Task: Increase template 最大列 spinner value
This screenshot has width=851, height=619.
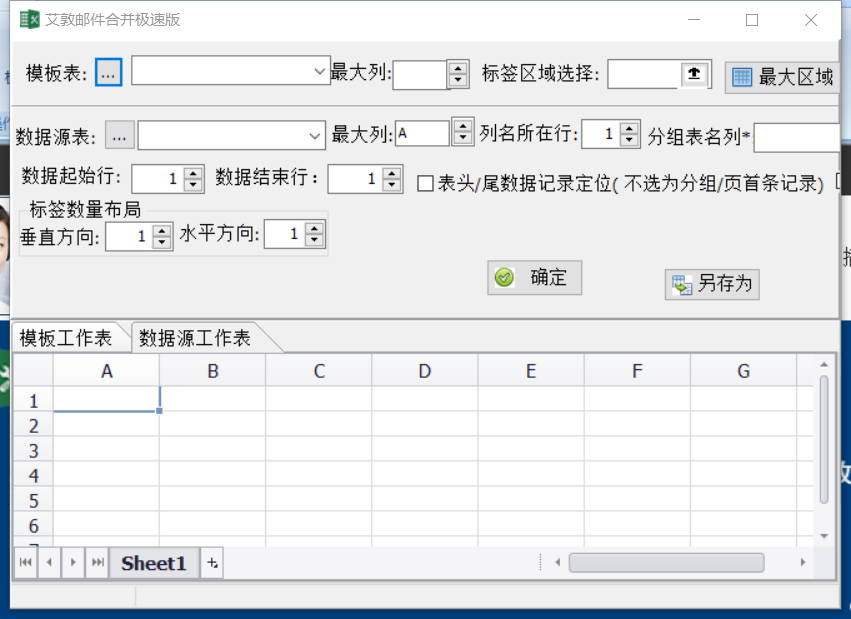Action: click(x=459, y=68)
